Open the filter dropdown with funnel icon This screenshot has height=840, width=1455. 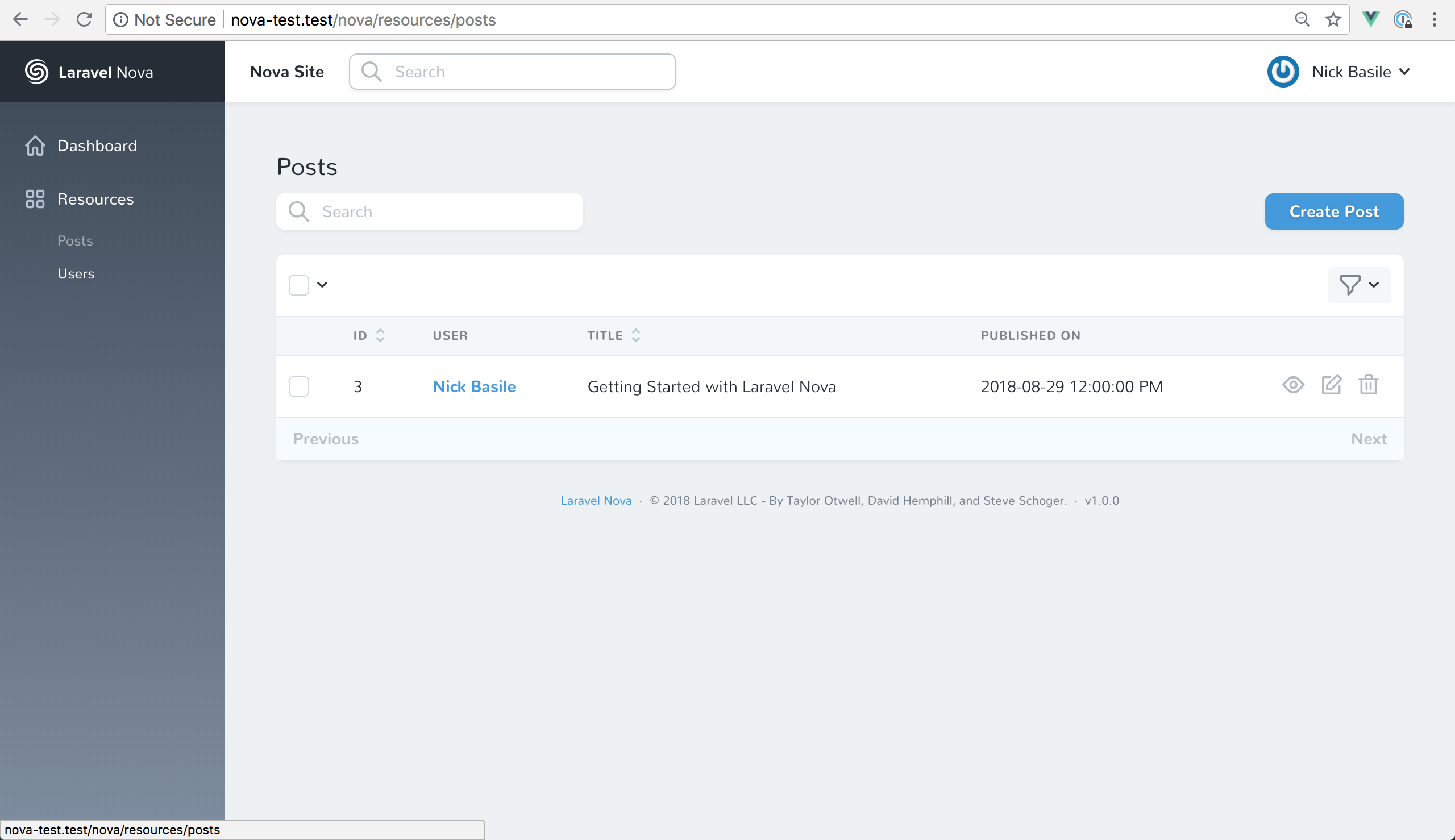click(1358, 285)
